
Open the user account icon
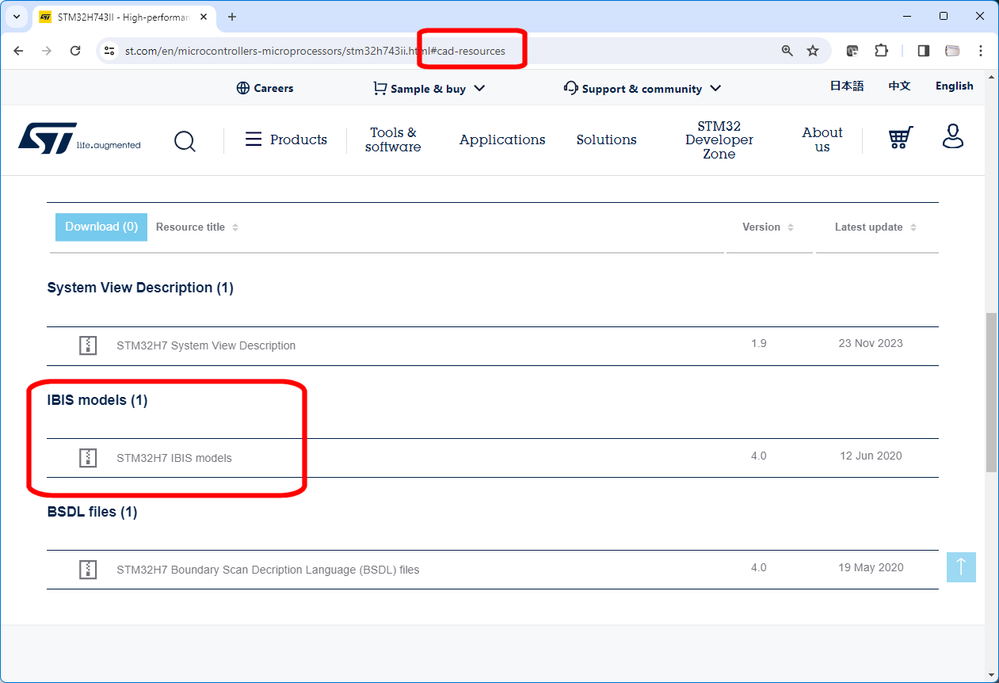pos(952,136)
